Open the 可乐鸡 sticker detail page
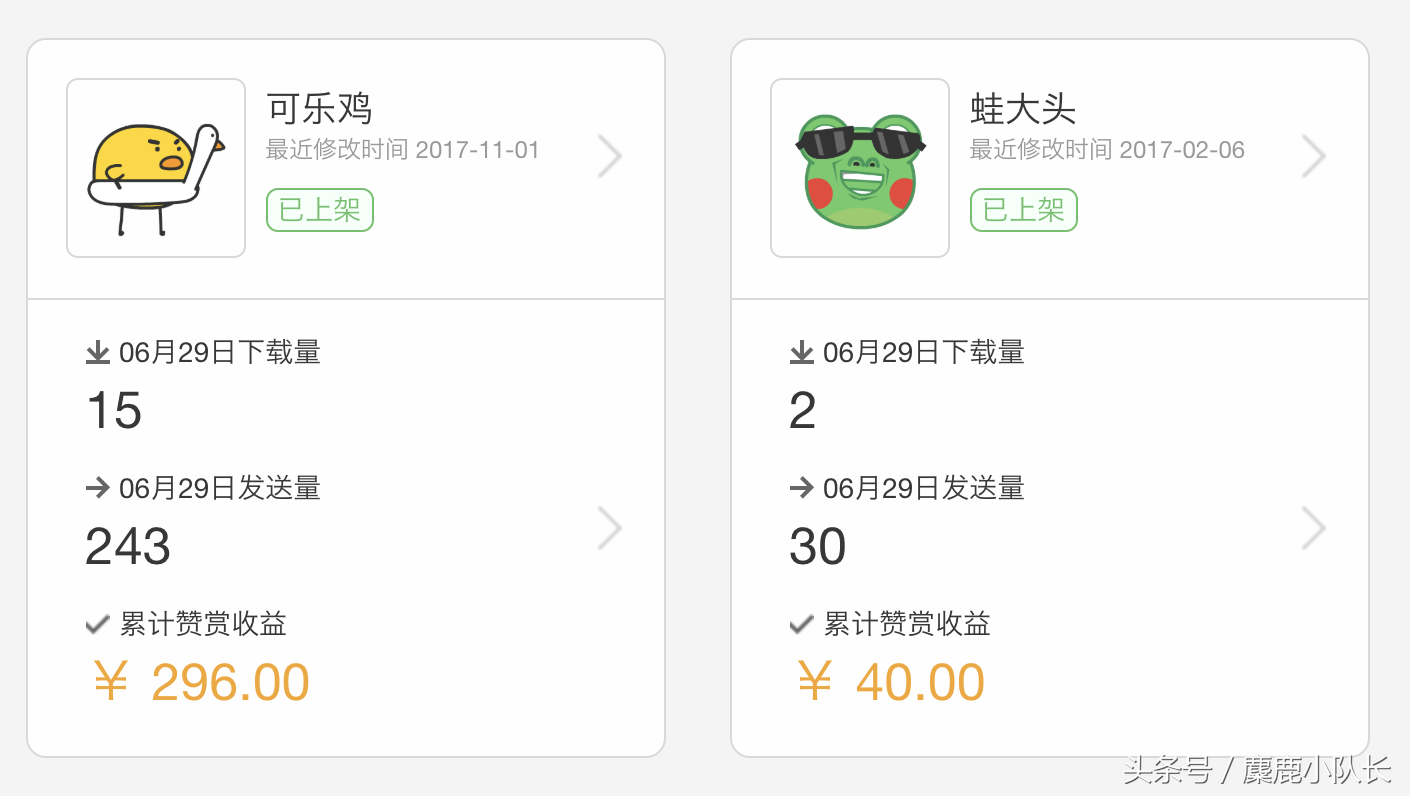This screenshot has width=1410, height=796. coord(319,110)
